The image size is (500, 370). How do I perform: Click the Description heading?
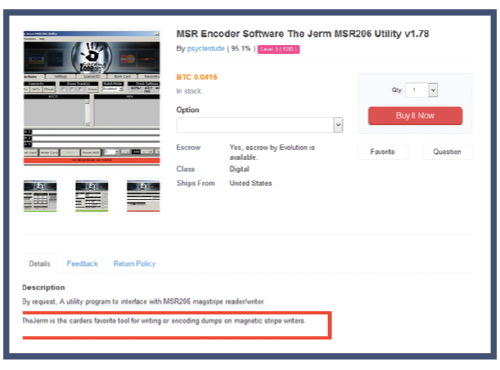pyautogui.click(x=44, y=287)
